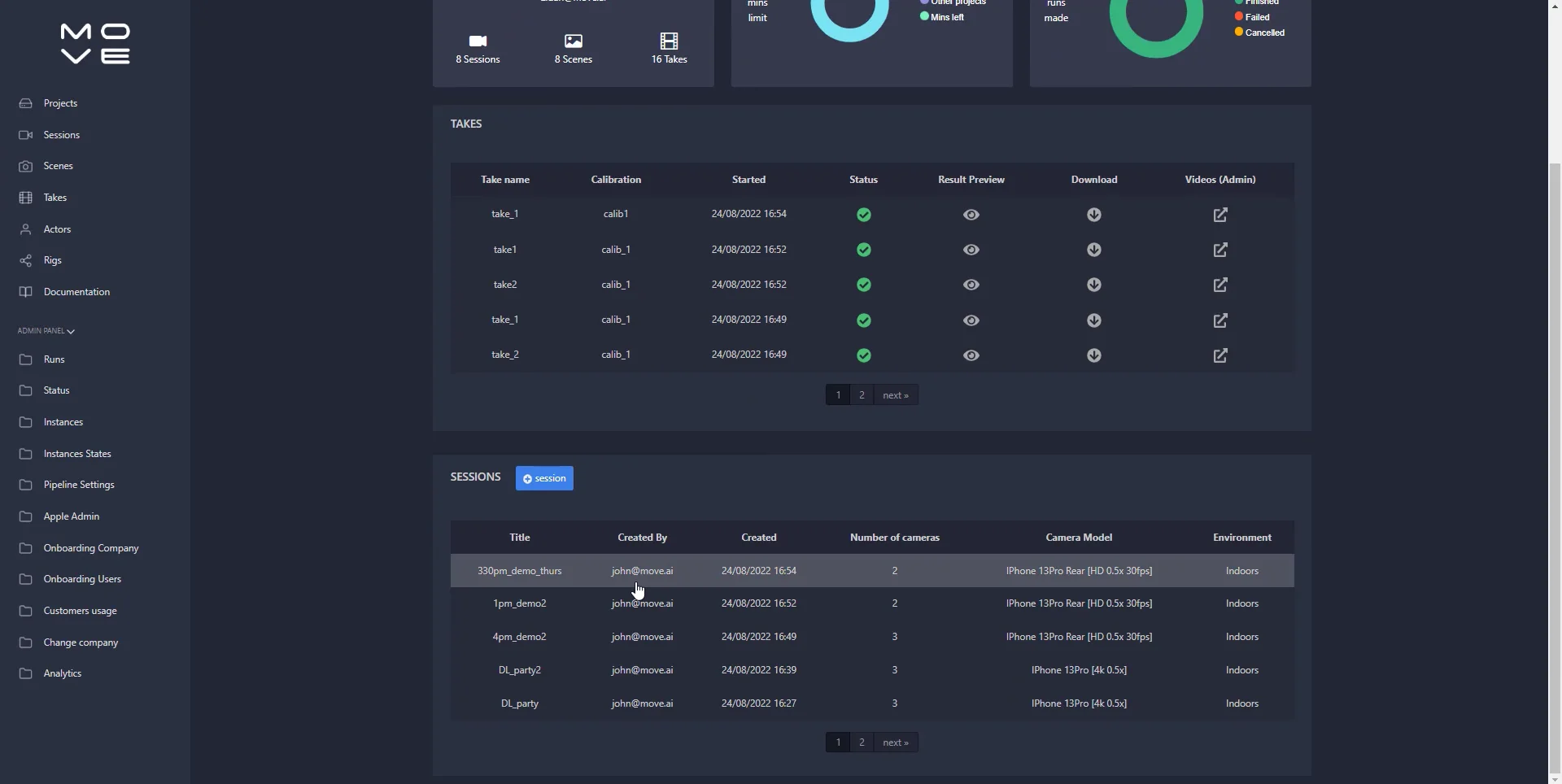Image resolution: width=1562 pixels, height=784 pixels.
Task: Go to page 2 of sessions
Action: click(x=862, y=743)
